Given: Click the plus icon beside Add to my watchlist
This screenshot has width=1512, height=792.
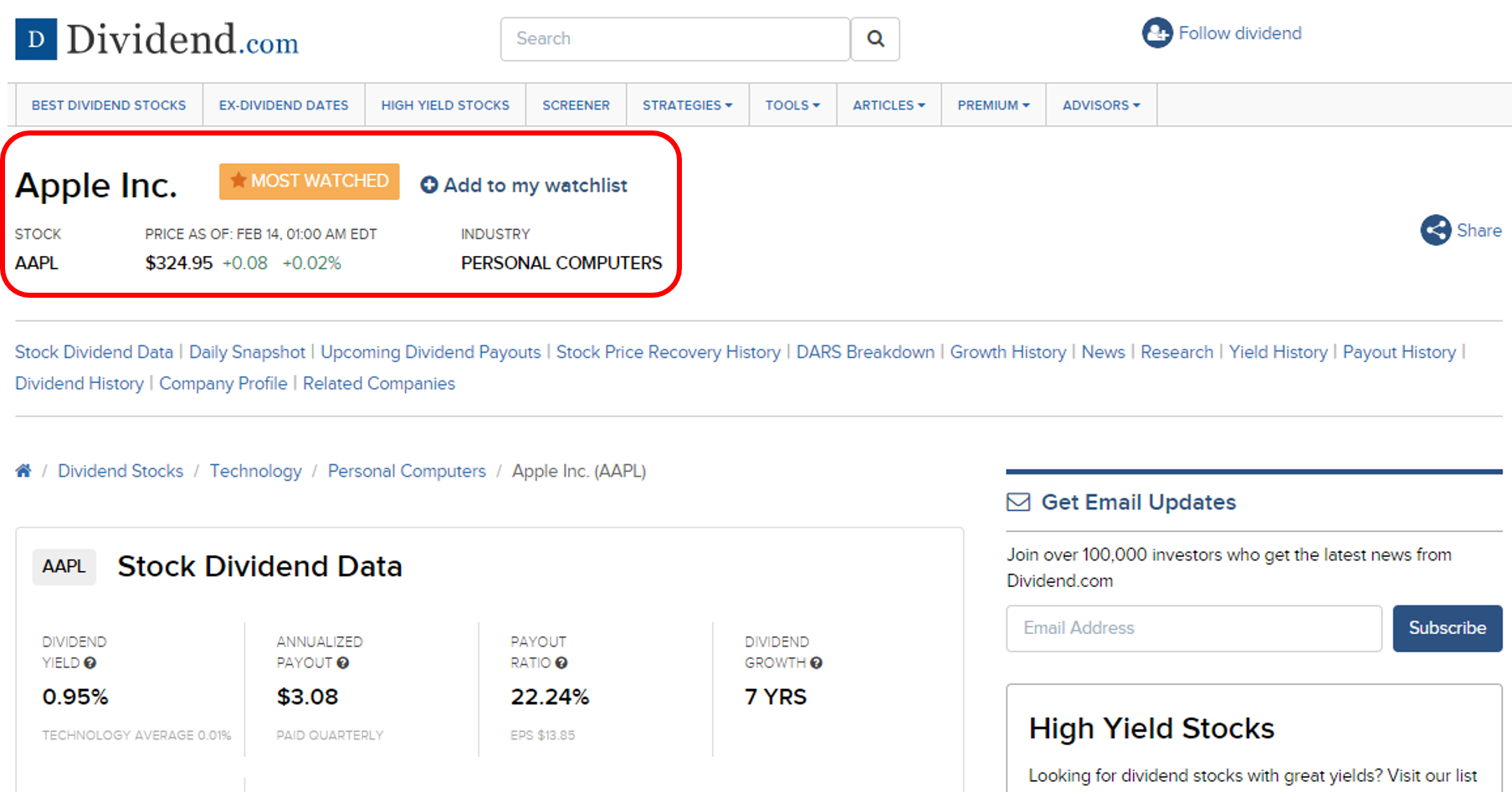Looking at the screenshot, I should pos(429,185).
